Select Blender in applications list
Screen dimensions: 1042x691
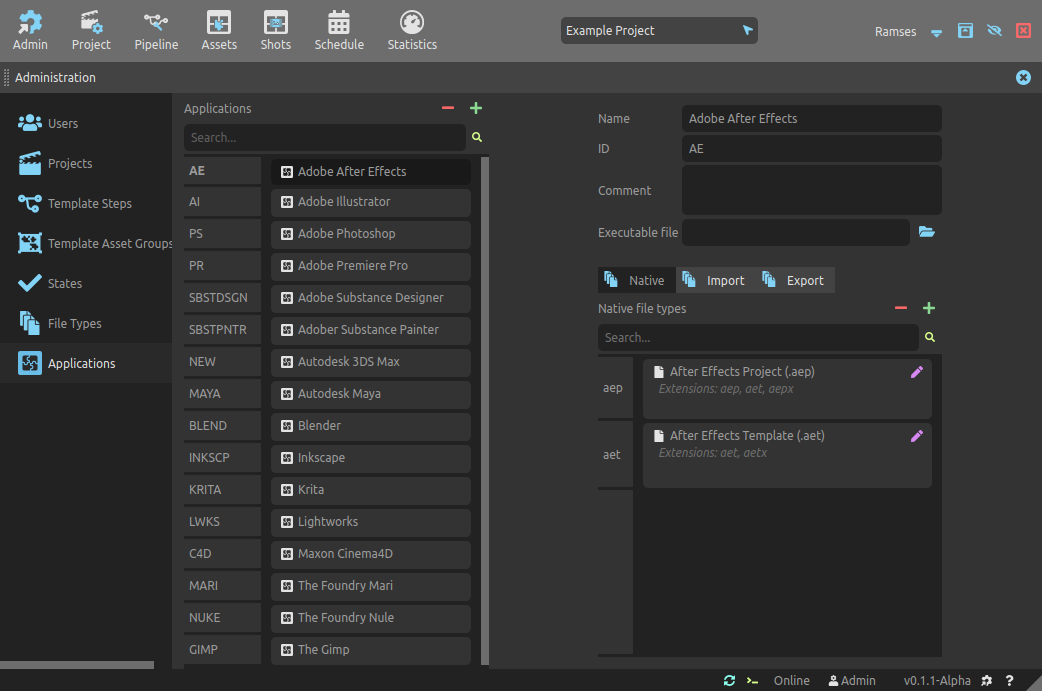(370, 426)
